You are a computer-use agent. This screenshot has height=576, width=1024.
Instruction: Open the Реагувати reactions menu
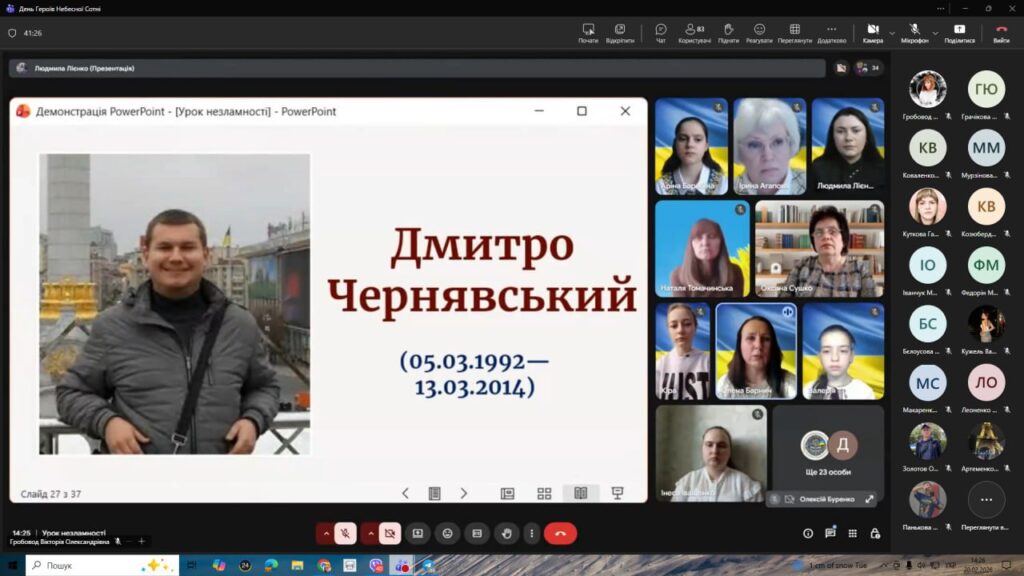click(759, 33)
